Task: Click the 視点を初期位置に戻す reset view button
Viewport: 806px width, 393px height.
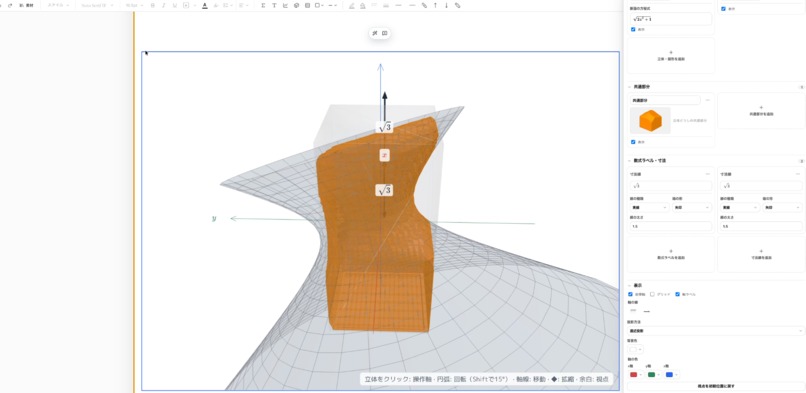Action: [716, 386]
